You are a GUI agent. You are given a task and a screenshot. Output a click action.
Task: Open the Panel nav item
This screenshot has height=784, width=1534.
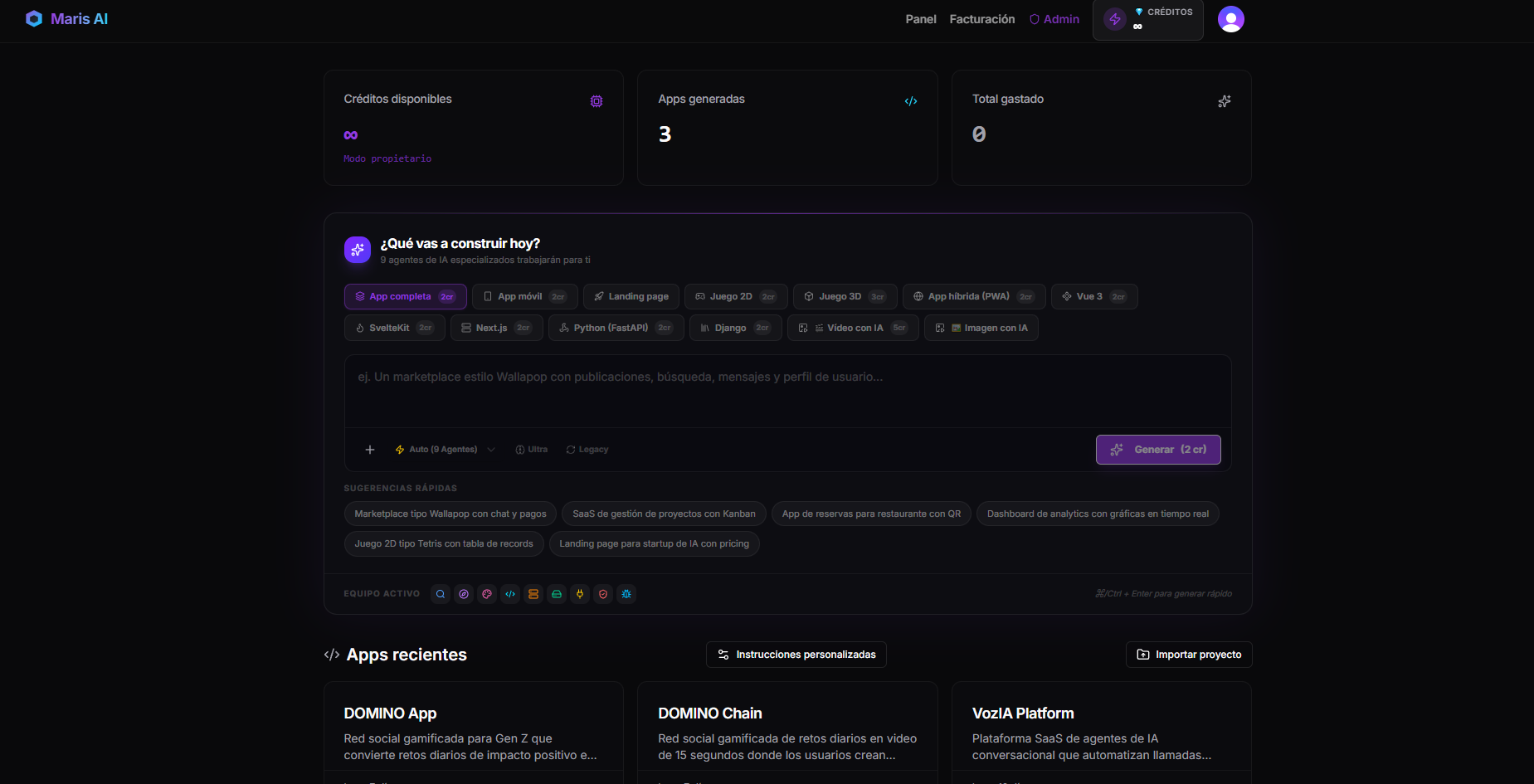tap(921, 19)
